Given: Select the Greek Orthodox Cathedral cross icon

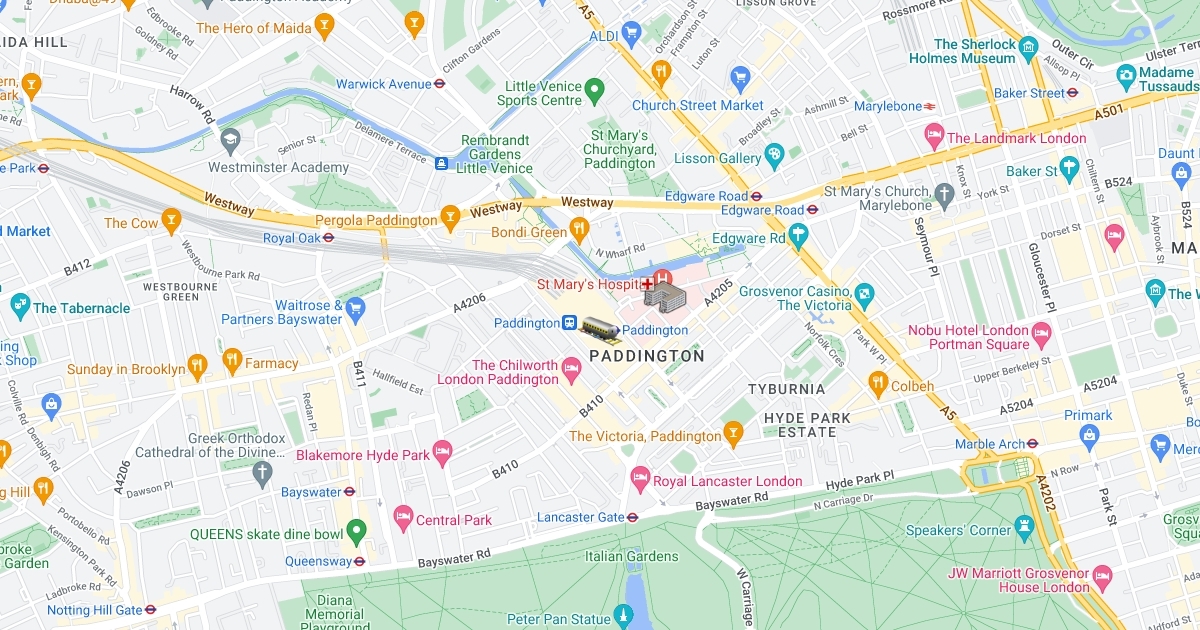Looking at the screenshot, I should (x=262, y=473).
